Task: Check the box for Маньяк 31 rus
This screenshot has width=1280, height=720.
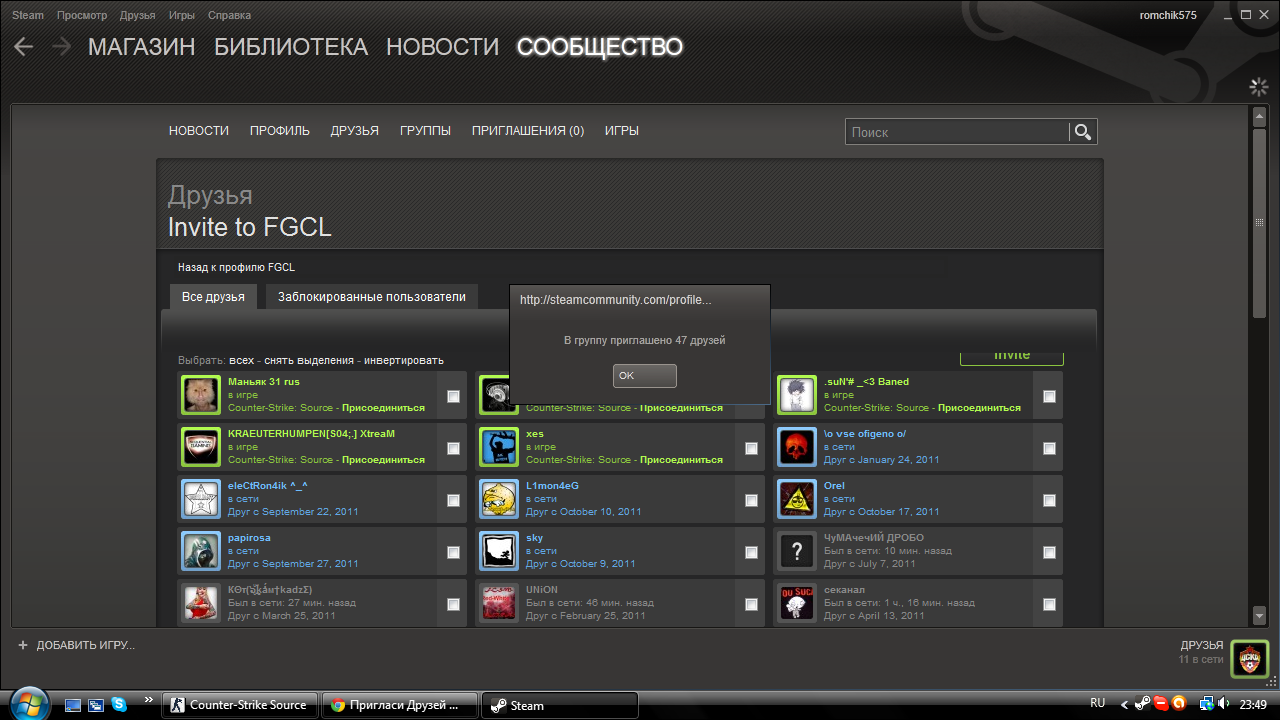Action: [453, 396]
